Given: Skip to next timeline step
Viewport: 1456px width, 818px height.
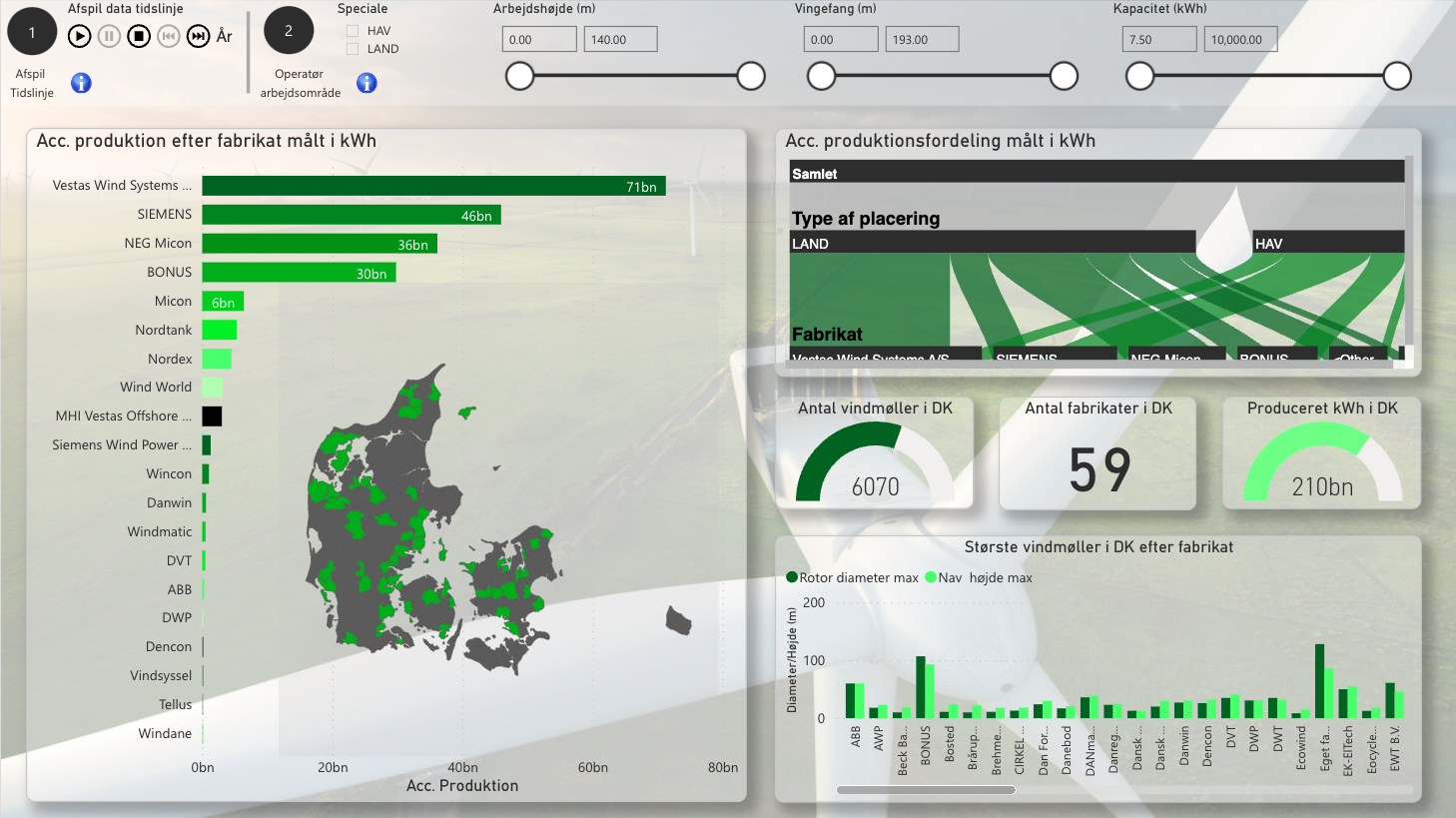Looking at the screenshot, I should 199,37.
